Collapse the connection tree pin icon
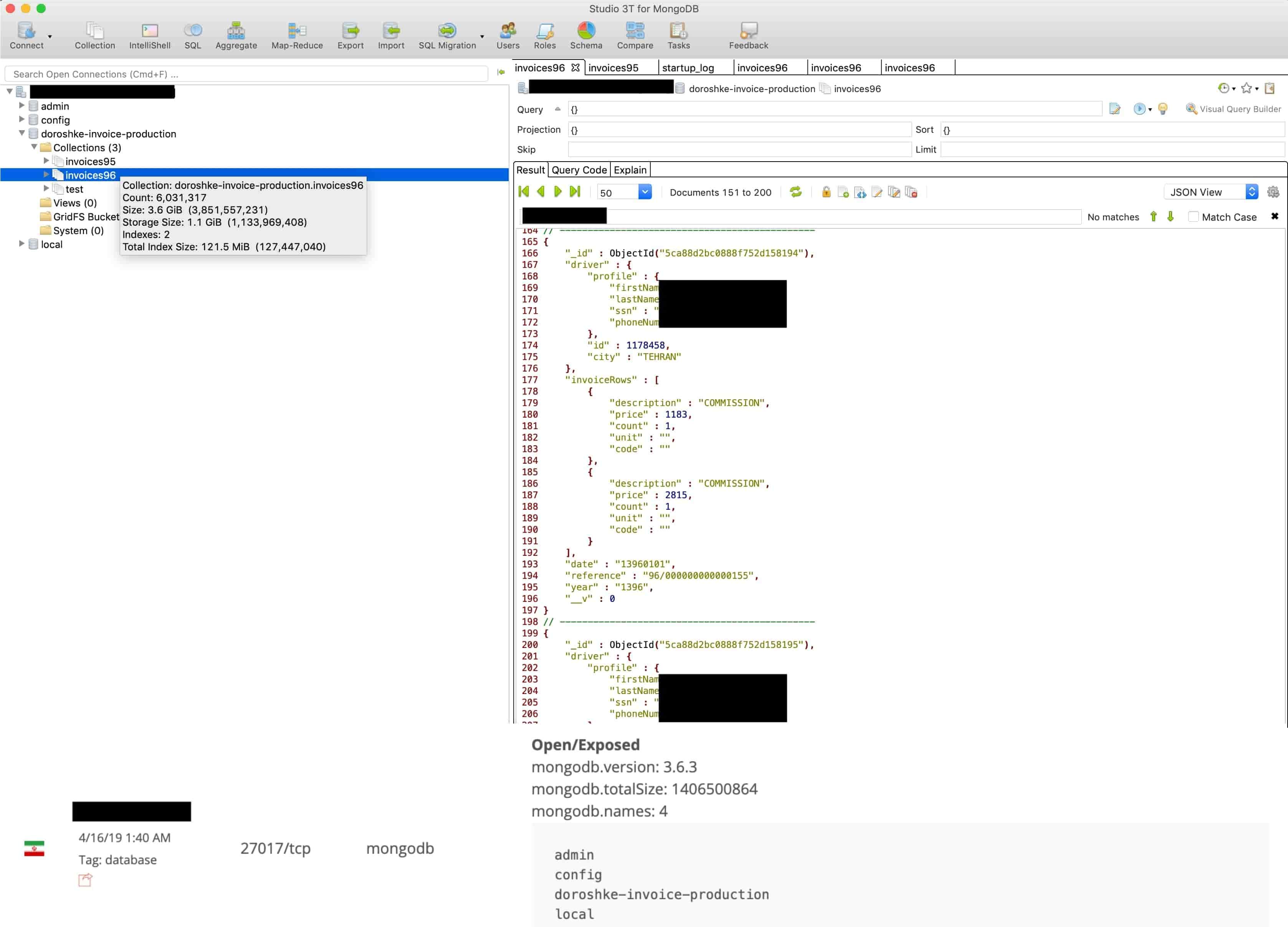The width and height of the screenshot is (1288, 927). point(501,73)
